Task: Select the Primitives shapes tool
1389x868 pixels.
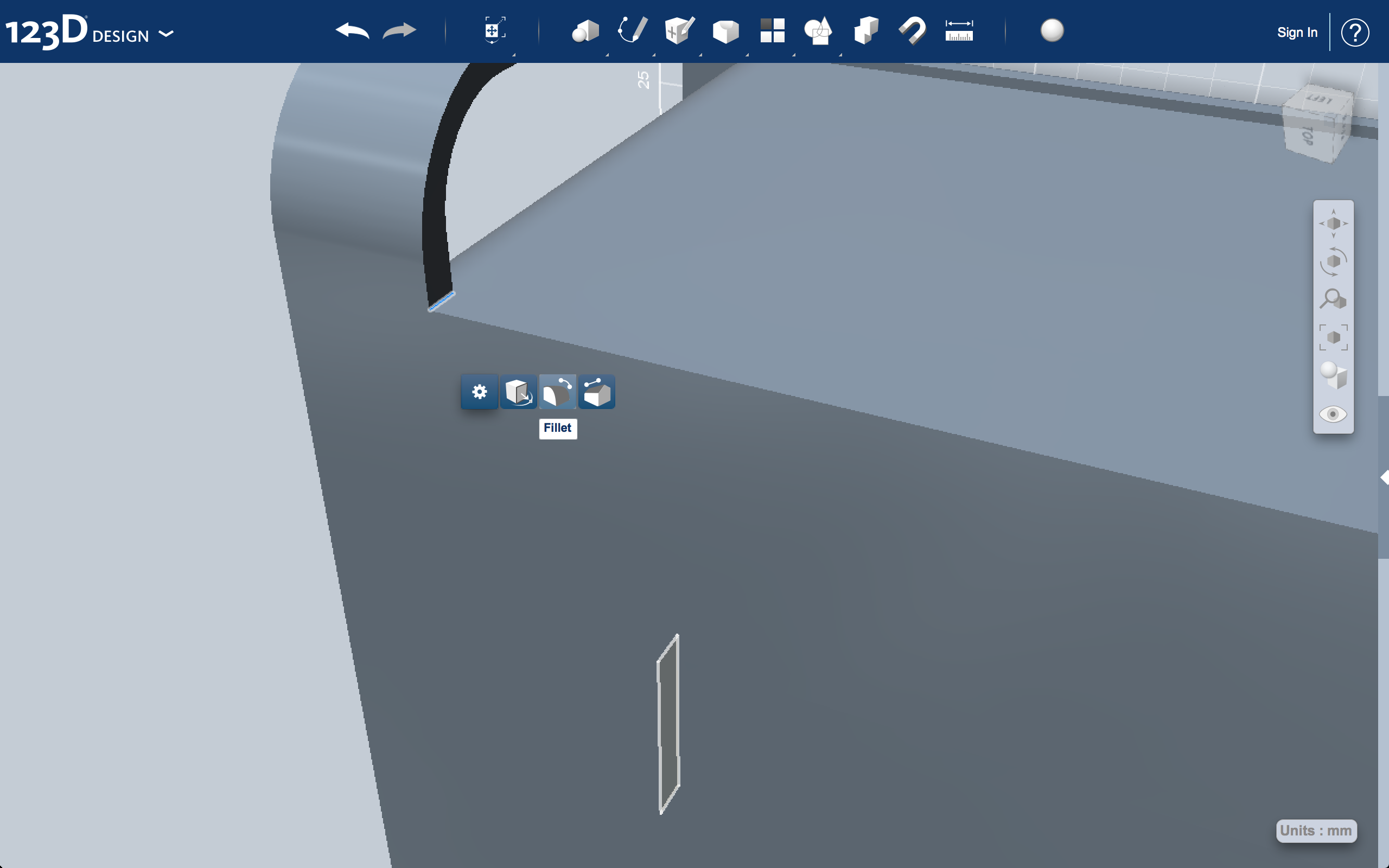Action: coord(585,31)
